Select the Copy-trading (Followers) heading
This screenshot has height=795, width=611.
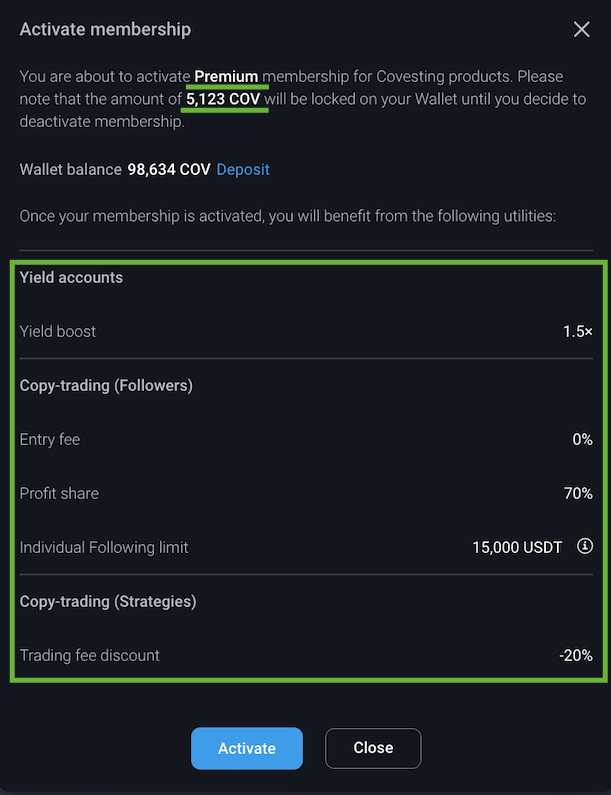coord(106,386)
